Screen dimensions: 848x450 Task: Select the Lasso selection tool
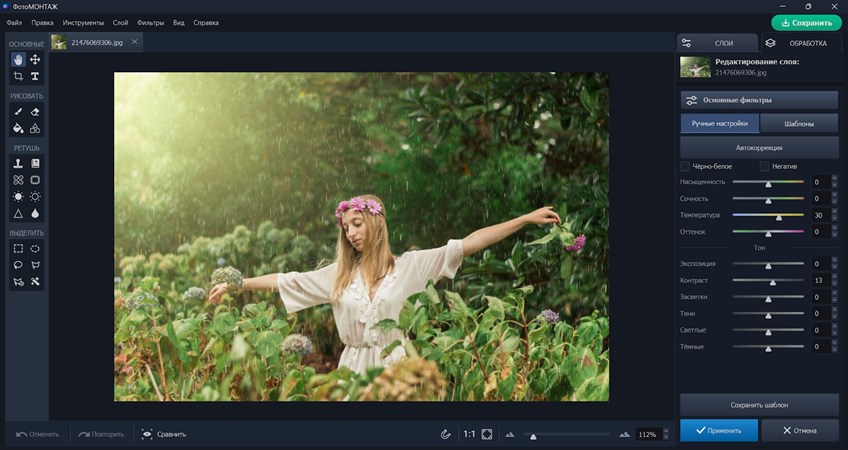pyautogui.click(x=18, y=265)
